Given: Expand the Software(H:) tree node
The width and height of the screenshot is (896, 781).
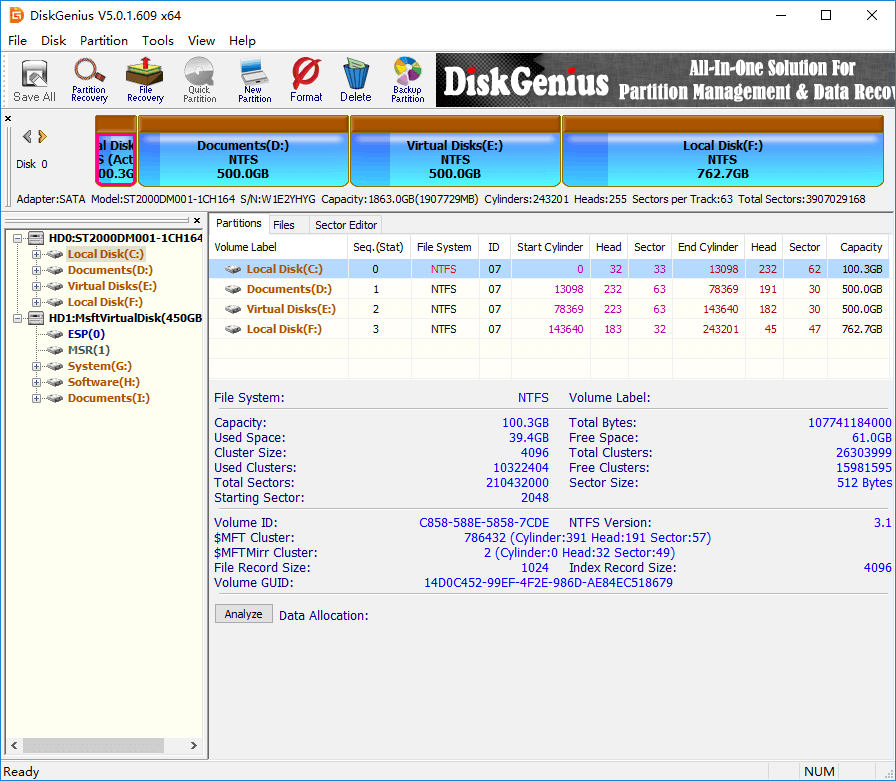Looking at the screenshot, I should coord(37,382).
